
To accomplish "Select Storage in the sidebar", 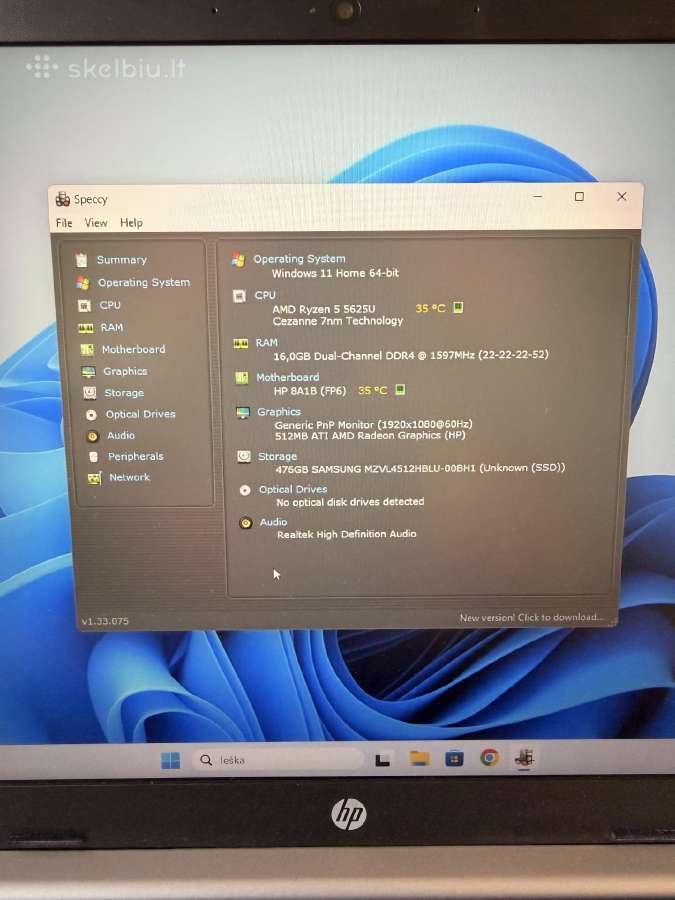I will (125, 393).
